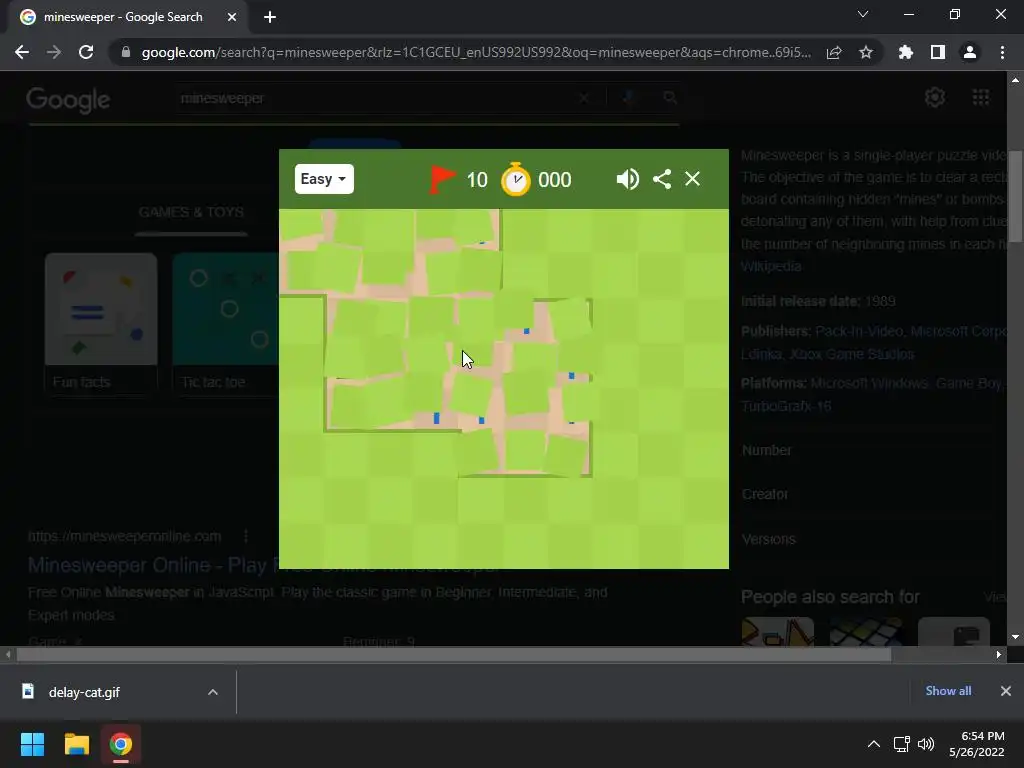
Task: Mute the Minesweeper game sound
Action: coord(627,179)
